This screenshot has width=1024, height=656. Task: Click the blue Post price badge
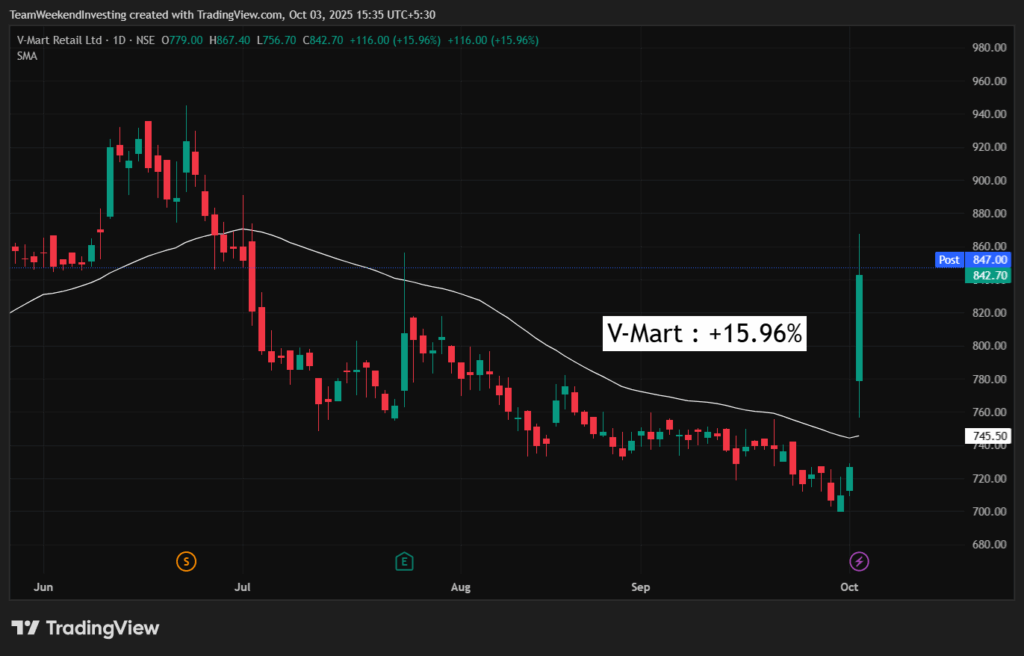[x=948, y=259]
